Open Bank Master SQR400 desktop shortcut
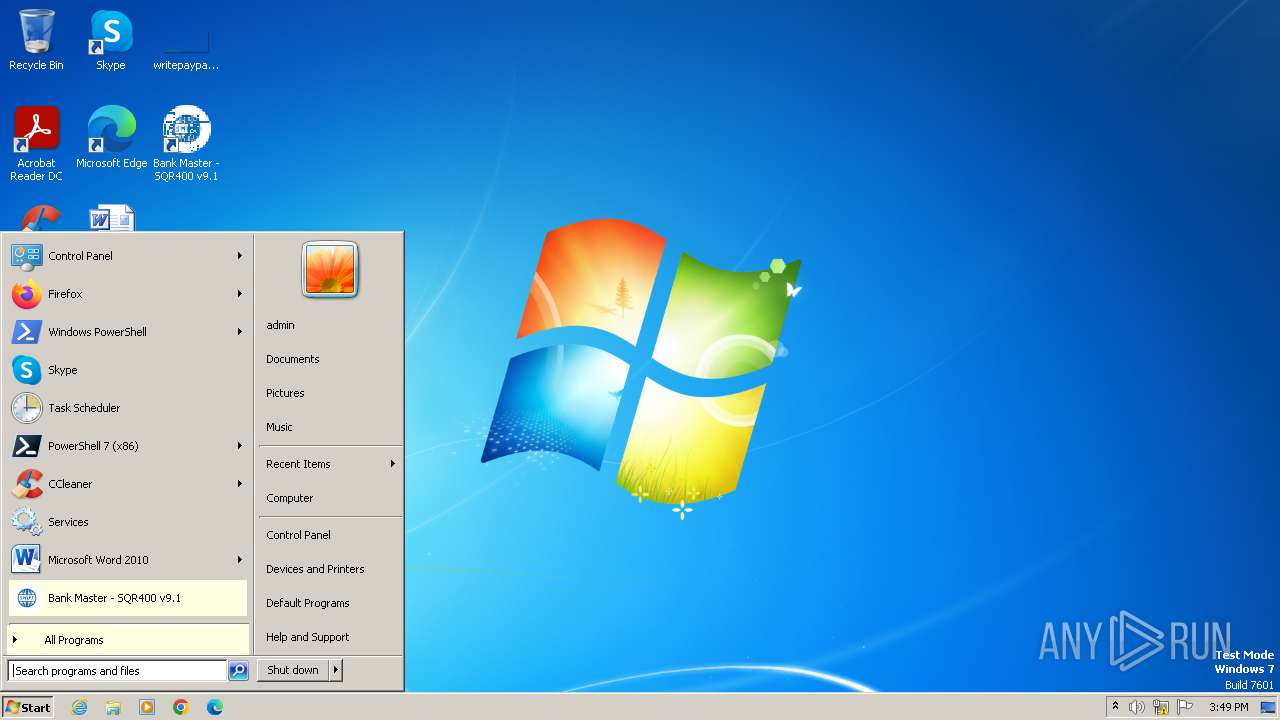Image resolution: width=1280 pixels, height=720 pixels. tap(186, 143)
